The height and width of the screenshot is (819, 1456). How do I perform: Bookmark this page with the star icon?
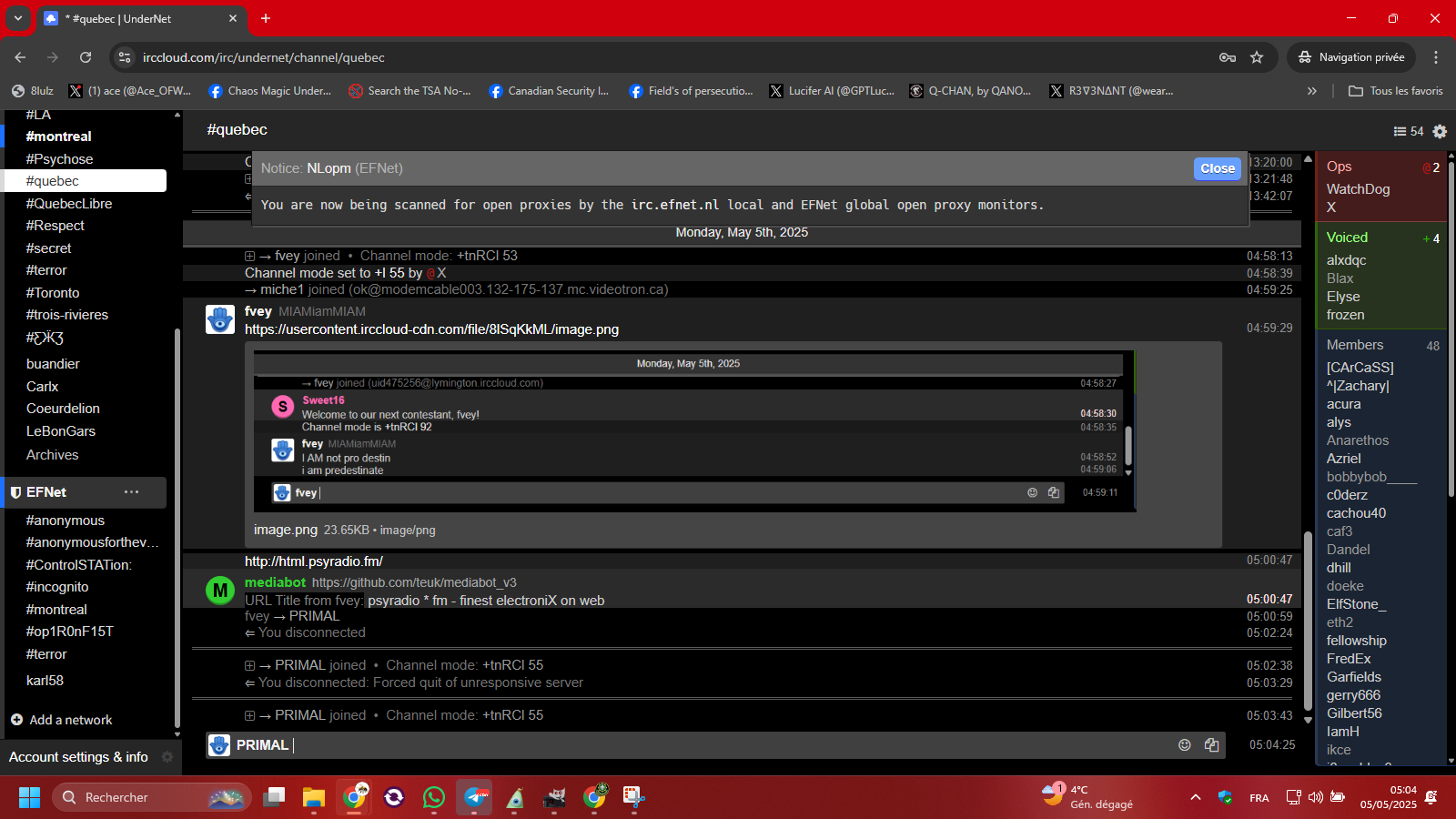point(1257,57)
